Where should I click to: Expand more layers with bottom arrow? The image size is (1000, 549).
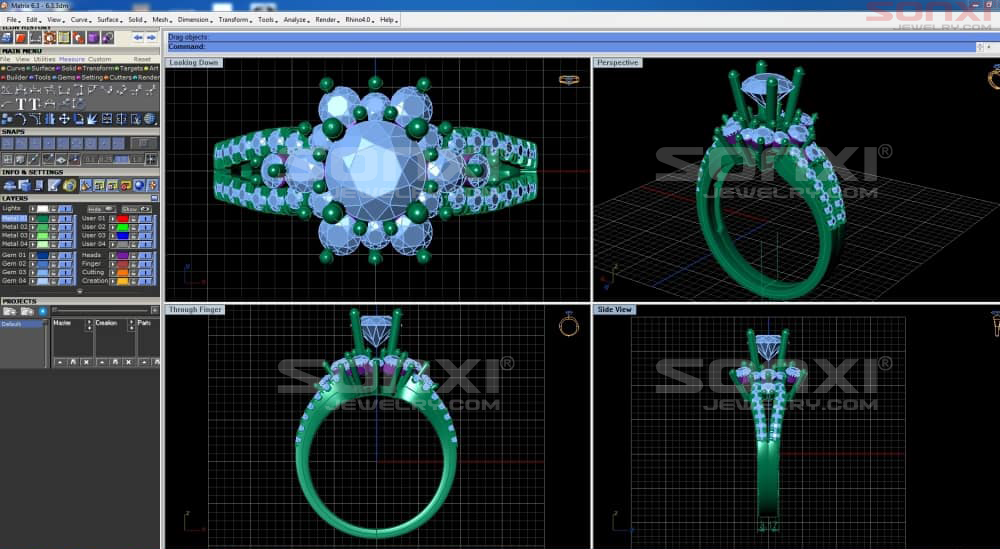(x=80, y=291)
